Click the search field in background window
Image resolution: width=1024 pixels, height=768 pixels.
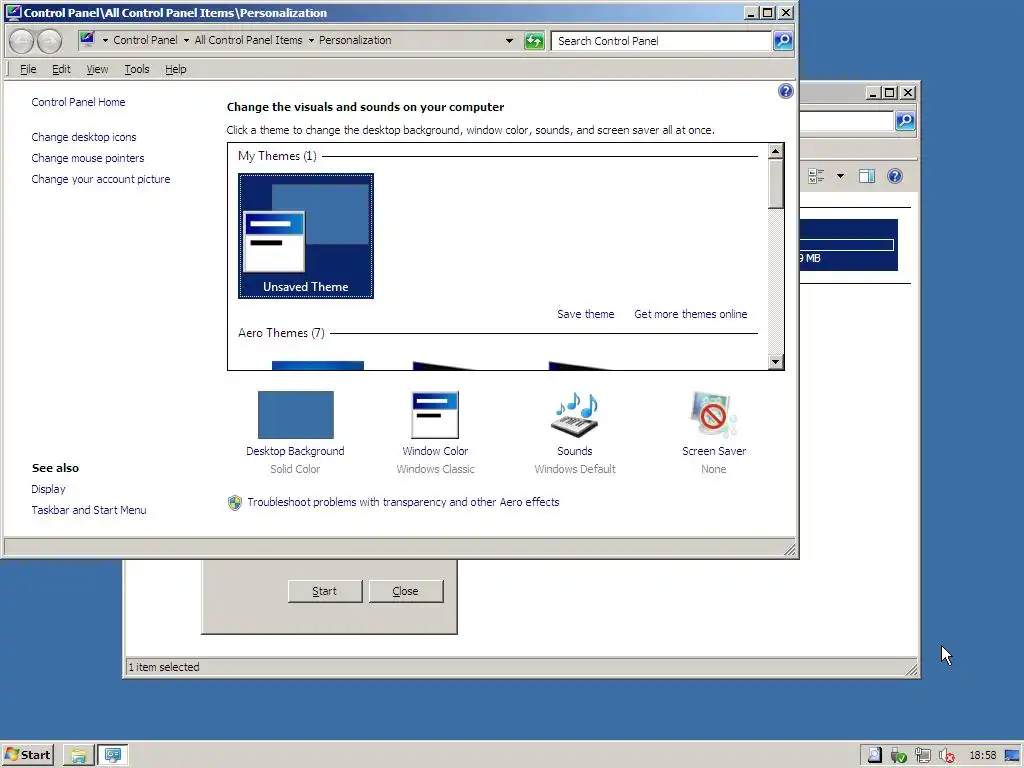pyautogui.click(x=847, y=121)
